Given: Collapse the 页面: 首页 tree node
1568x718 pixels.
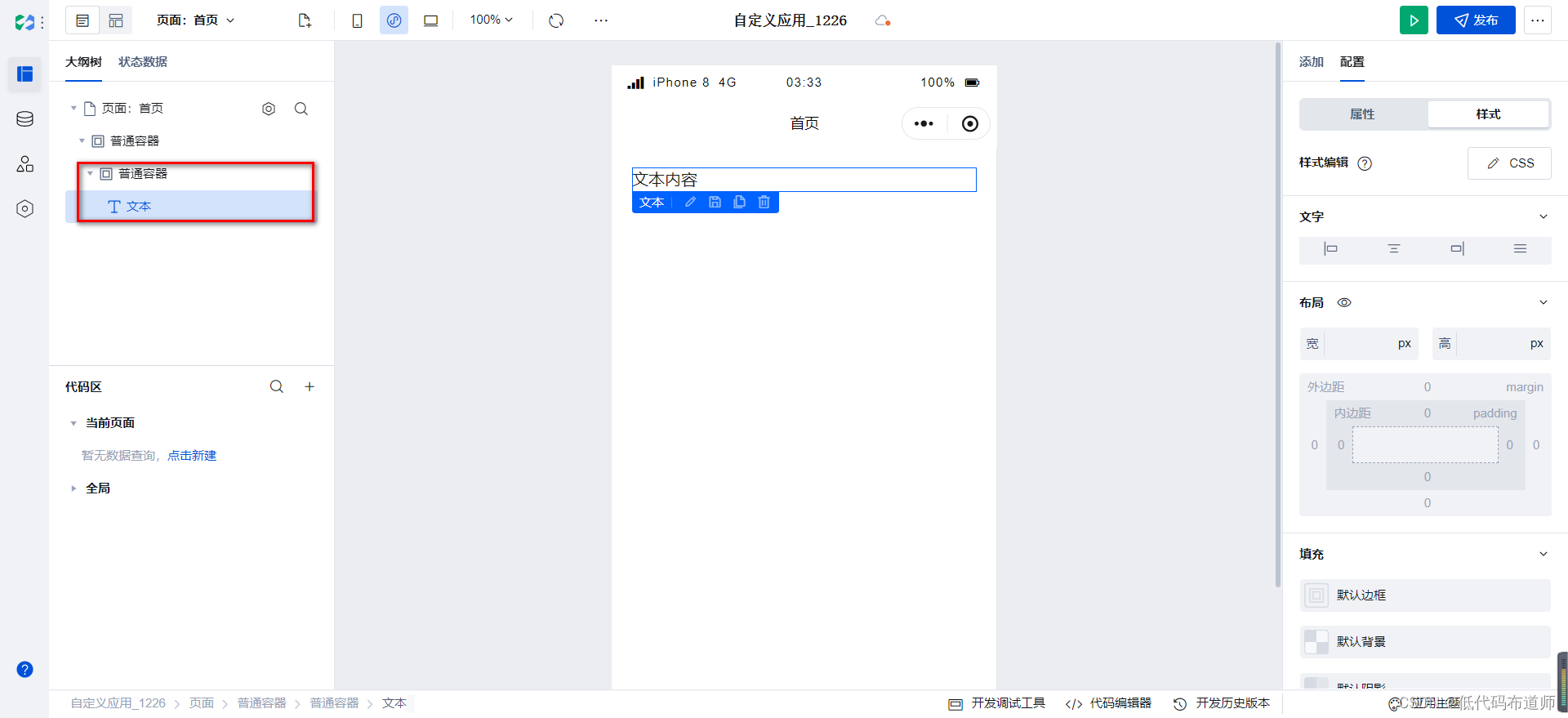Looking at the screenshot, I should pos(73,109).
